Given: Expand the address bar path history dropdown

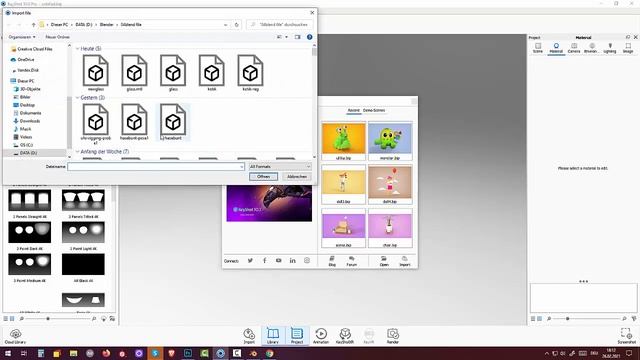Looking at the screenshot, I should point(226,25).
